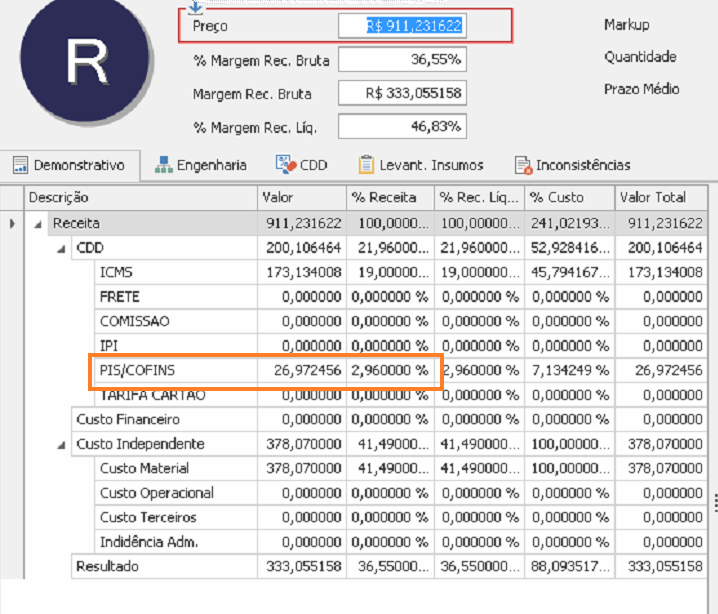Open the Inconsistências tab
The height and width of the screenshot is (614, 718).
[573, 165]
